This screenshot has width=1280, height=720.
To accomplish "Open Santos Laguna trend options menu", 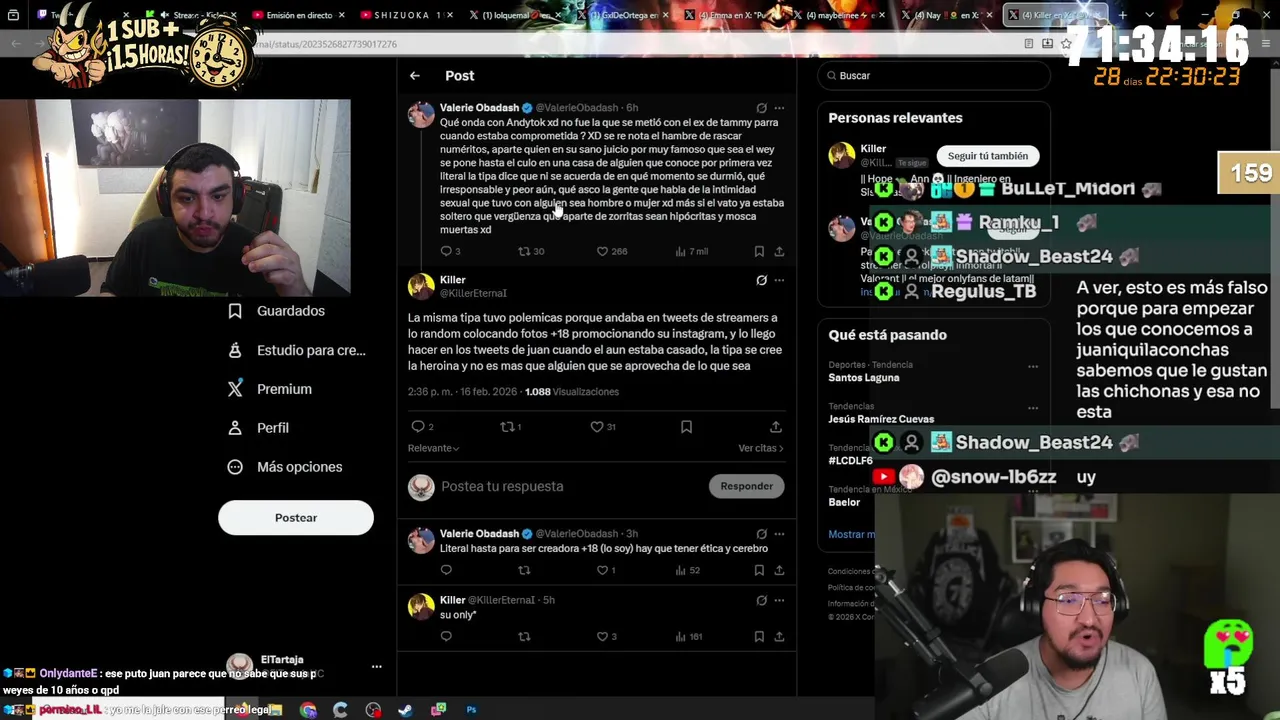I will (x=1033, y=366).
